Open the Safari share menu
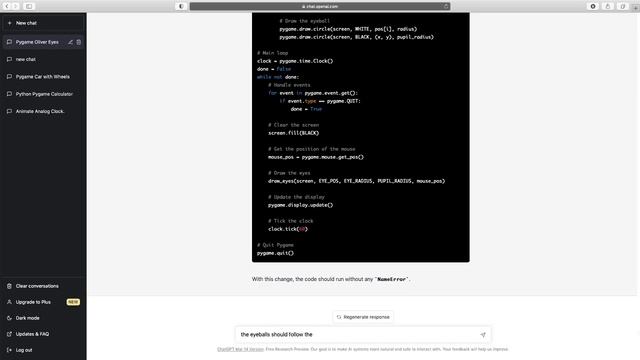 click(608, 6)
